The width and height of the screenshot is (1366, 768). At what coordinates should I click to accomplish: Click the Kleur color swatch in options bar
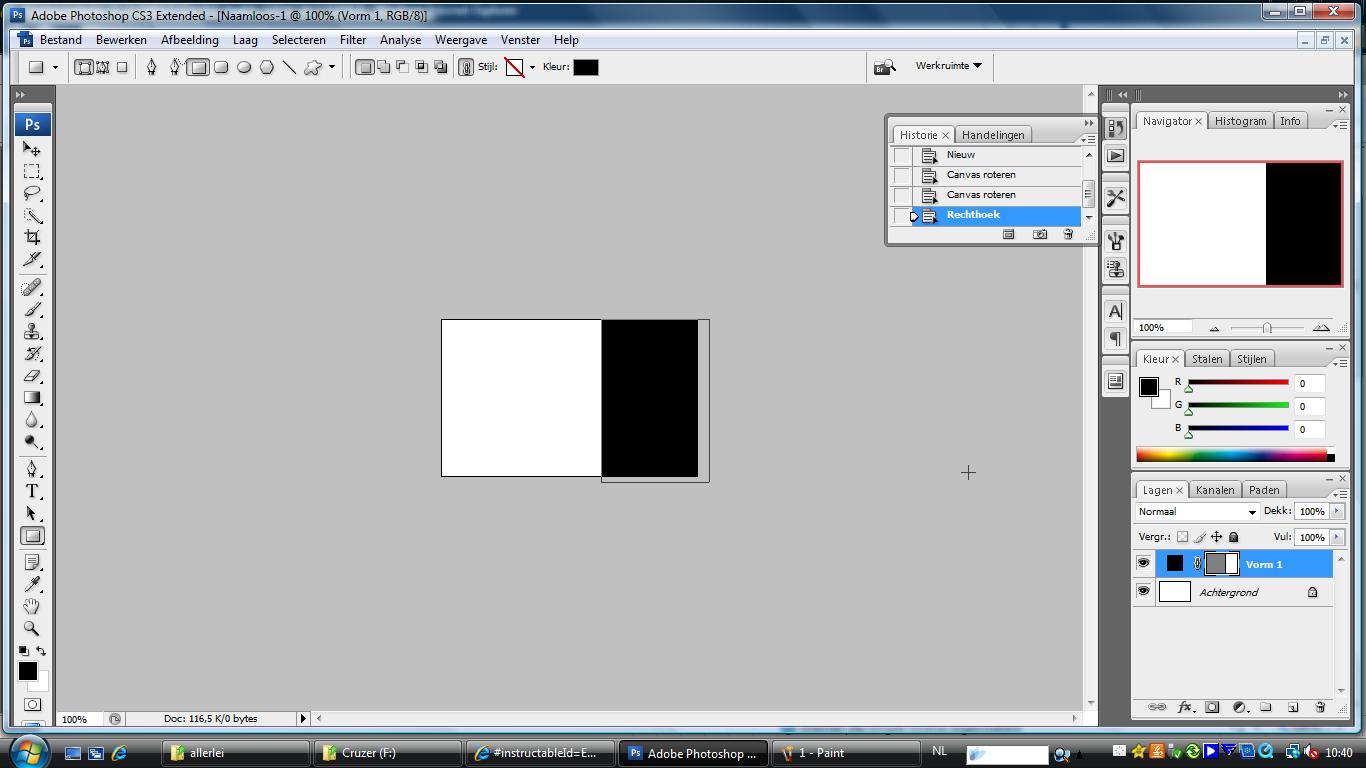pos(586,67)
